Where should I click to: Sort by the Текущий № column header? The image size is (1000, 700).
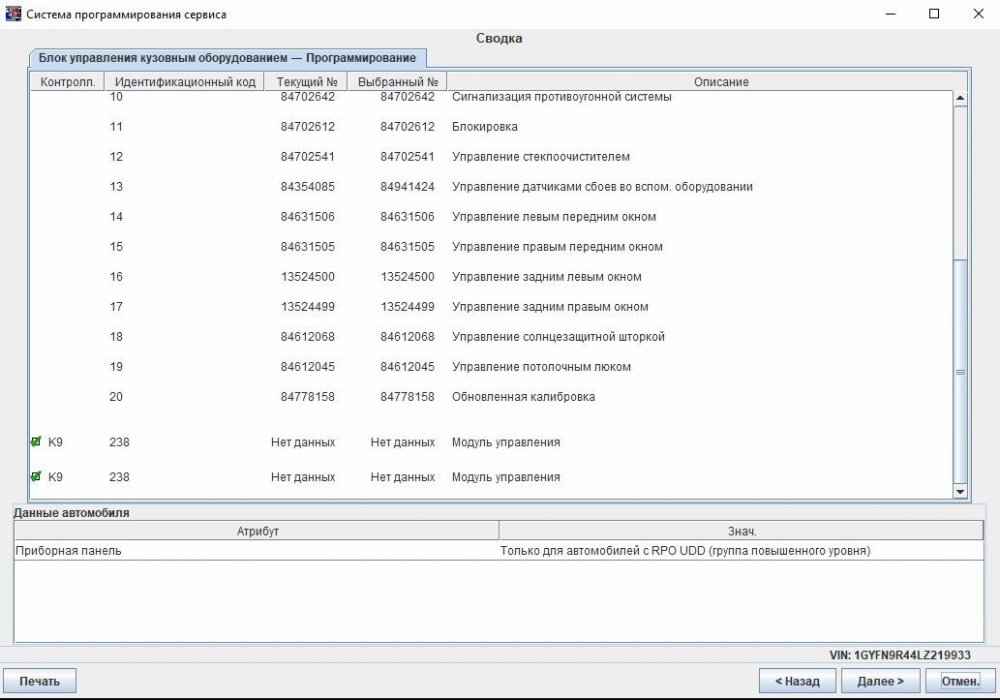306,82
